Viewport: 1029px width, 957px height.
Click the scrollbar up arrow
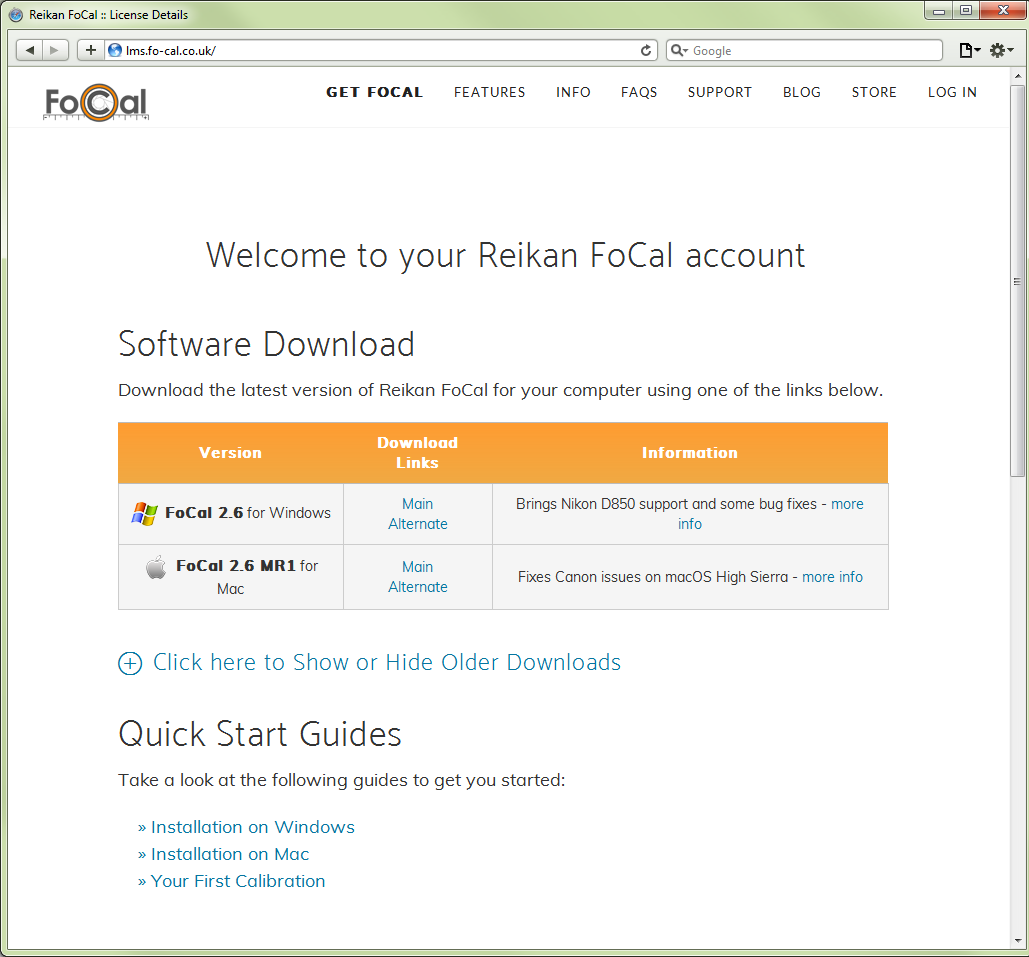[x=1017, y=76]
